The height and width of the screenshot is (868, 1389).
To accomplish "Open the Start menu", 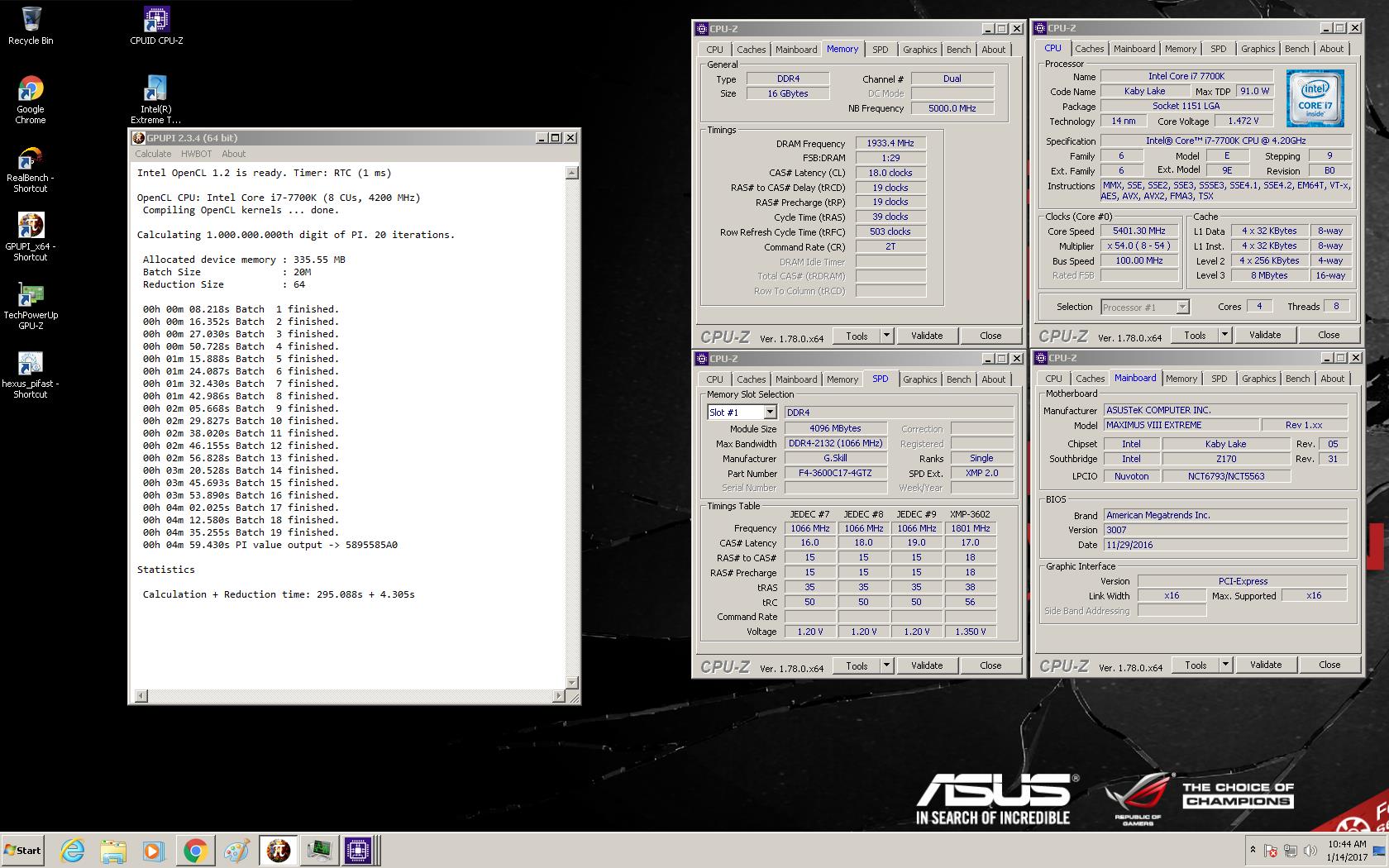I will click(23, 851).
